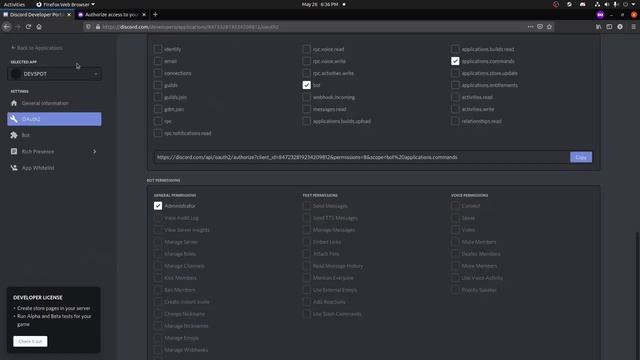Check the messages.read scope checkbox

tap(307, 109)
